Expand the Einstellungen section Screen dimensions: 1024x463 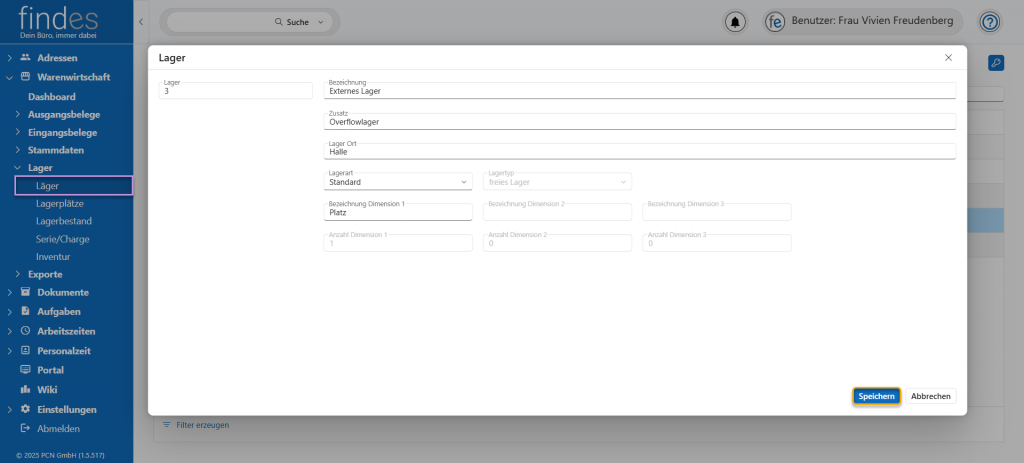pyautogui.click(x=9, y=409)
